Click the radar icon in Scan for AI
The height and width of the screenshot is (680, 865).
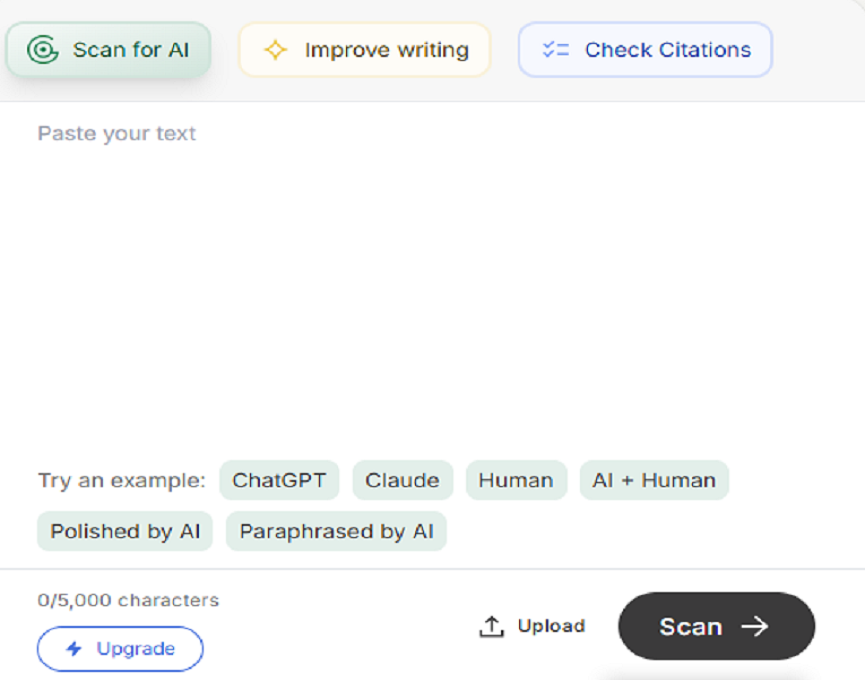click(x=42, y=50)
